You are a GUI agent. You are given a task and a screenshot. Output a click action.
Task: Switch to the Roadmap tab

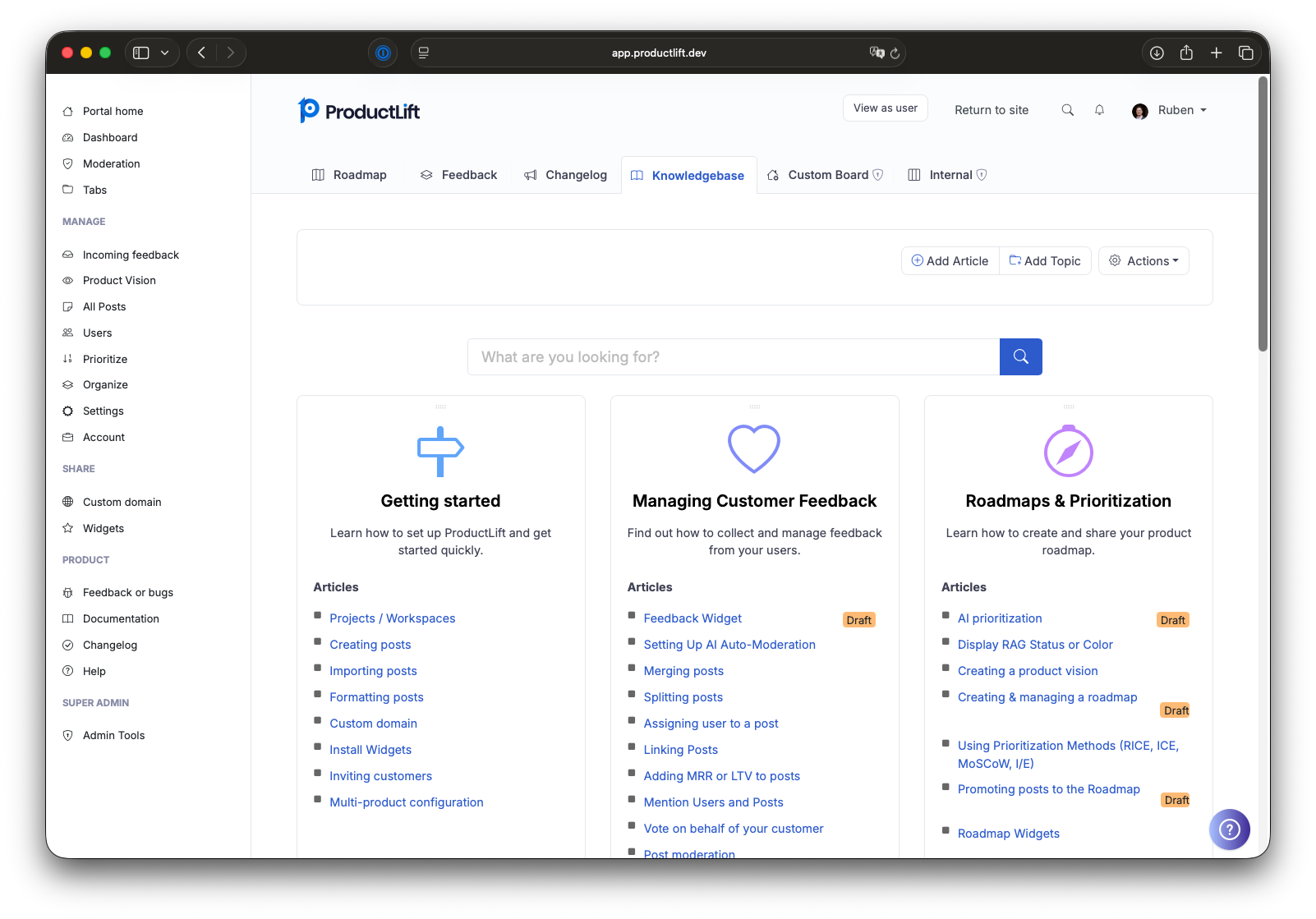coord(349,175)
